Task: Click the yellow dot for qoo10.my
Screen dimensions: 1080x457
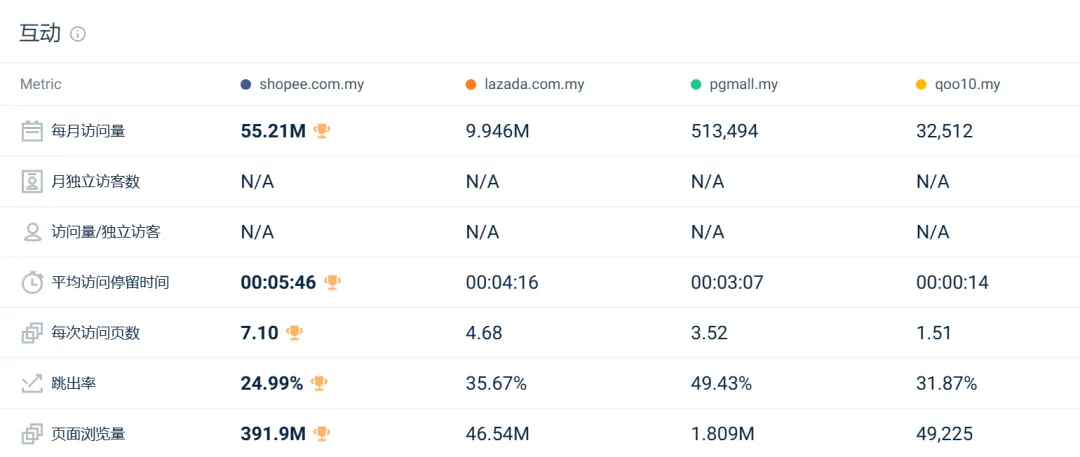Action: tap(922, 85)
